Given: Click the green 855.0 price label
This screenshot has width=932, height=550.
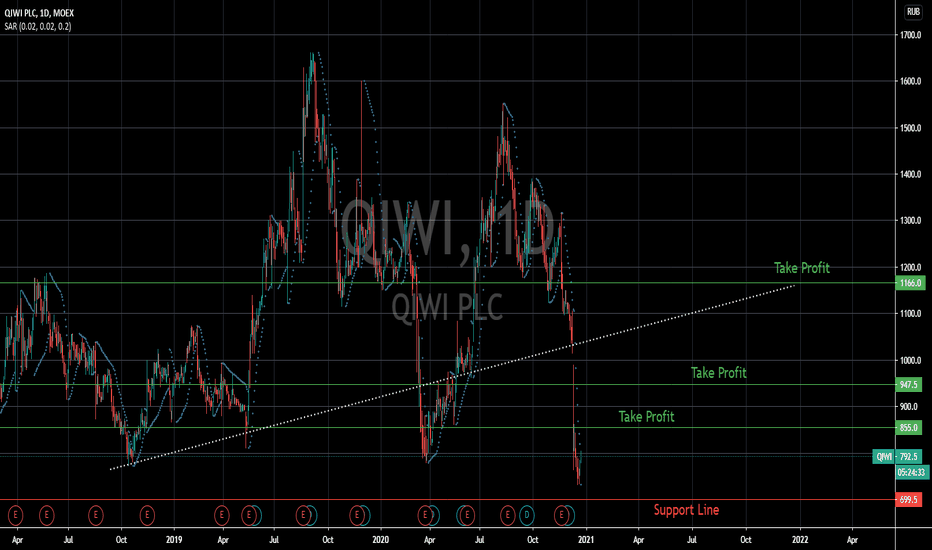Looking at the screenshot, I should (x=909, y=428).
